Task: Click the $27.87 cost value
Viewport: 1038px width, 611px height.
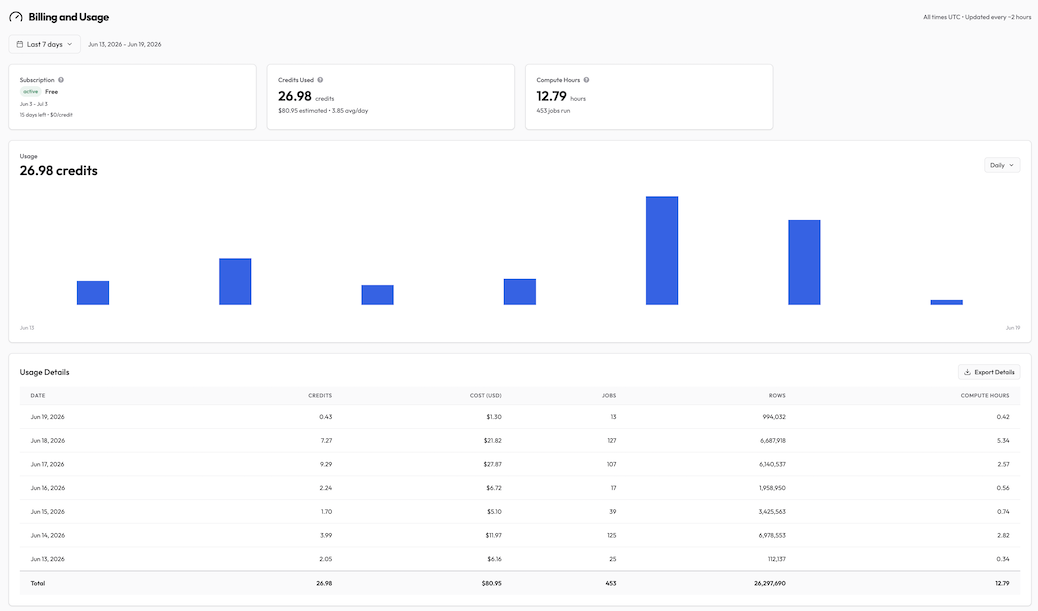Action: point(493,465)
